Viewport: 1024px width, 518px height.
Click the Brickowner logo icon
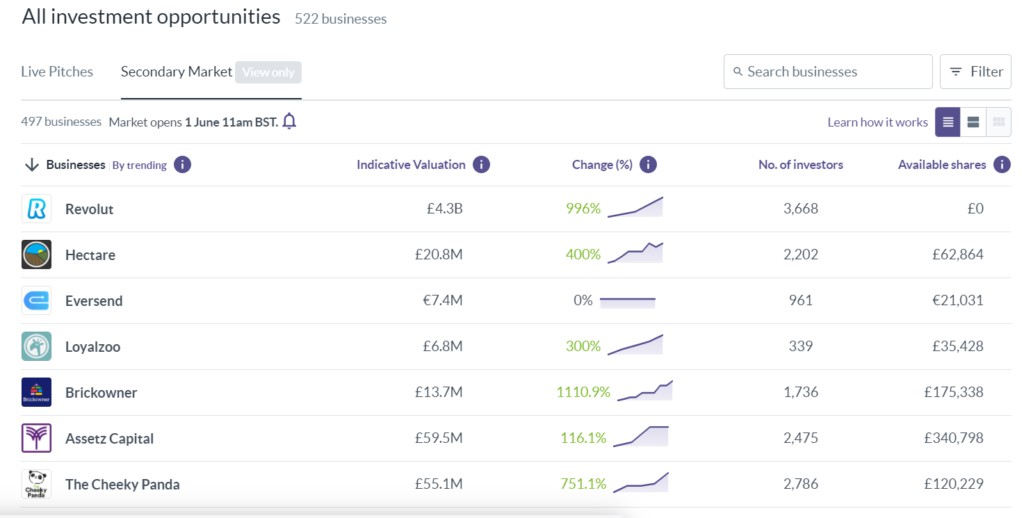tap(37, 392)
